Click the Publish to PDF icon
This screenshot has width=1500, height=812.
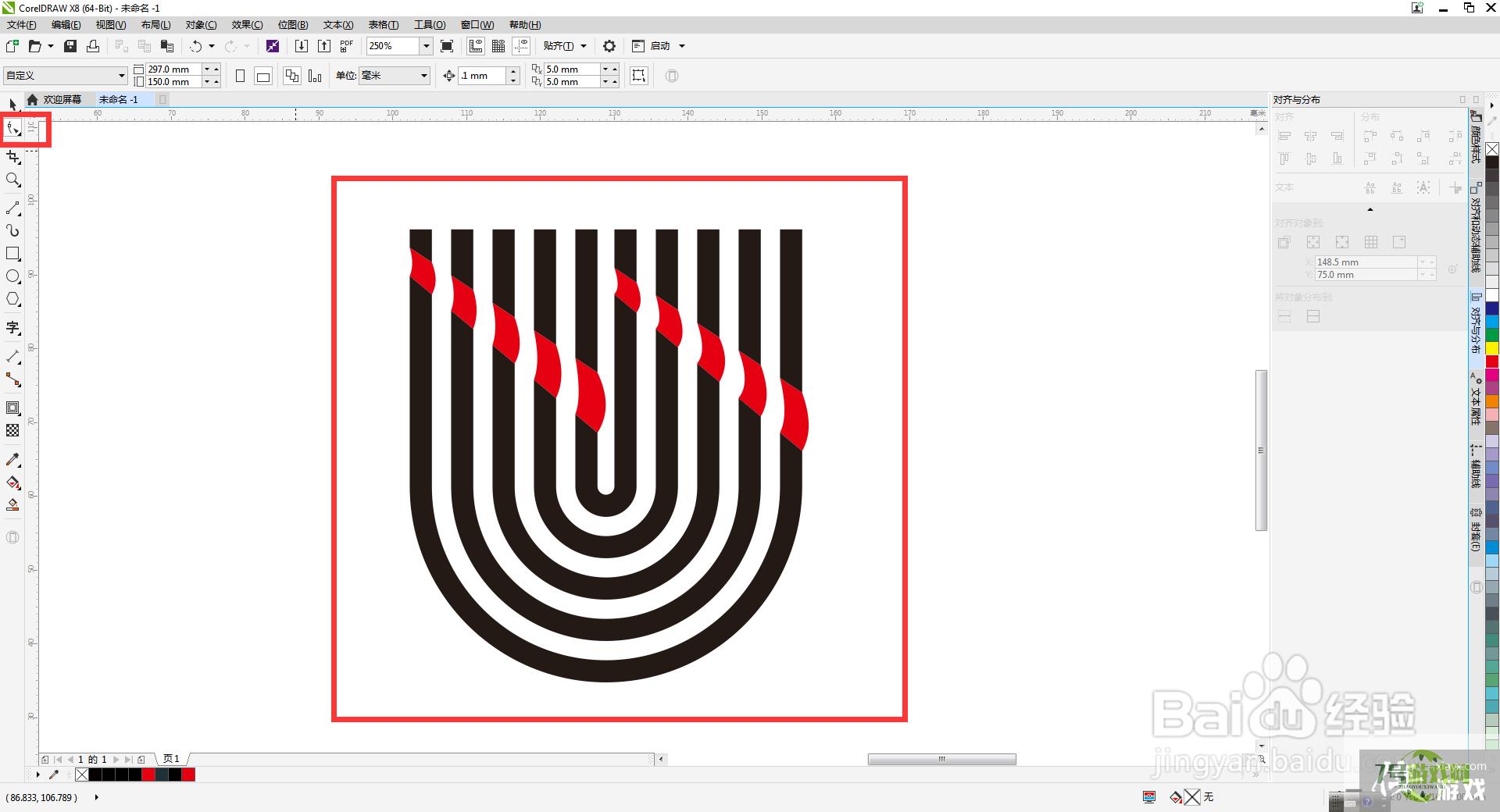pyautogui.click(x=347, y=46)
